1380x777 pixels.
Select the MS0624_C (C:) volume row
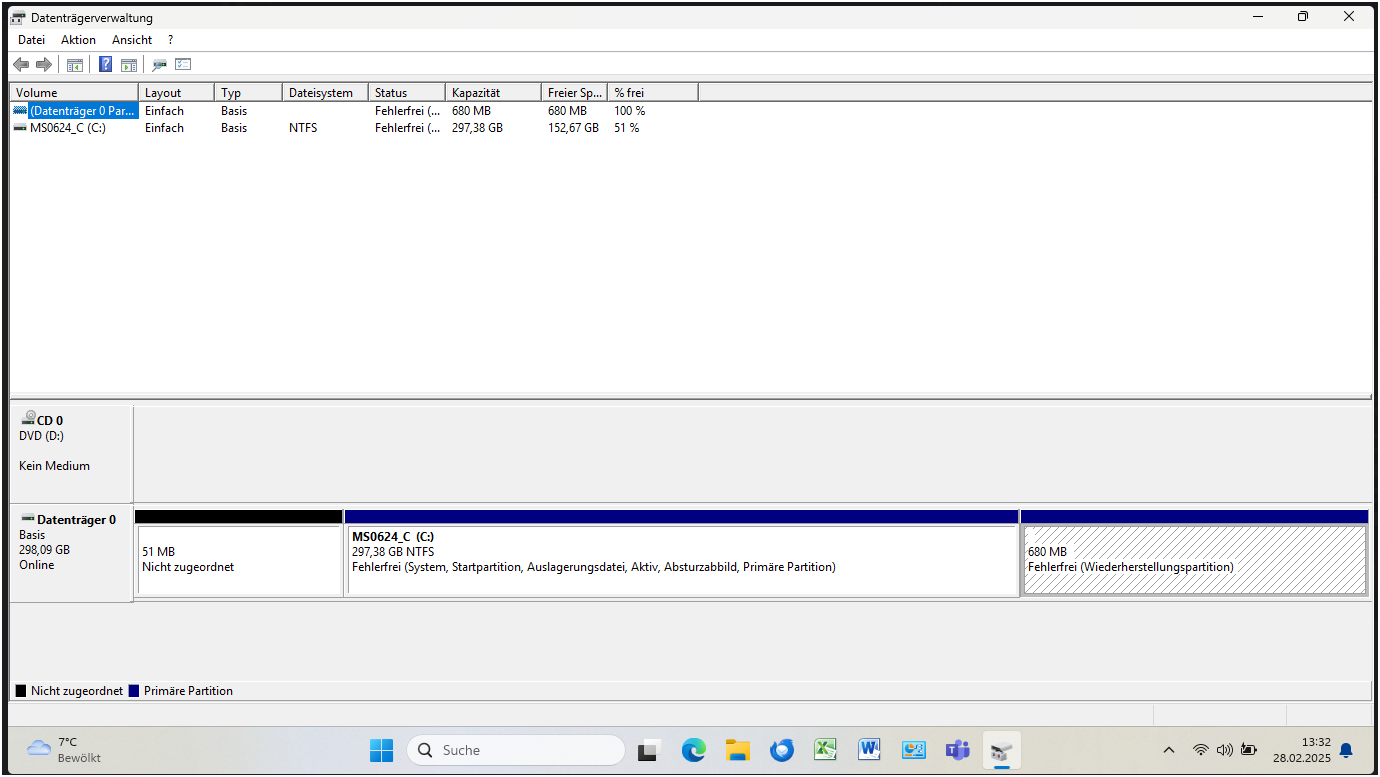[x=68, y=128]
